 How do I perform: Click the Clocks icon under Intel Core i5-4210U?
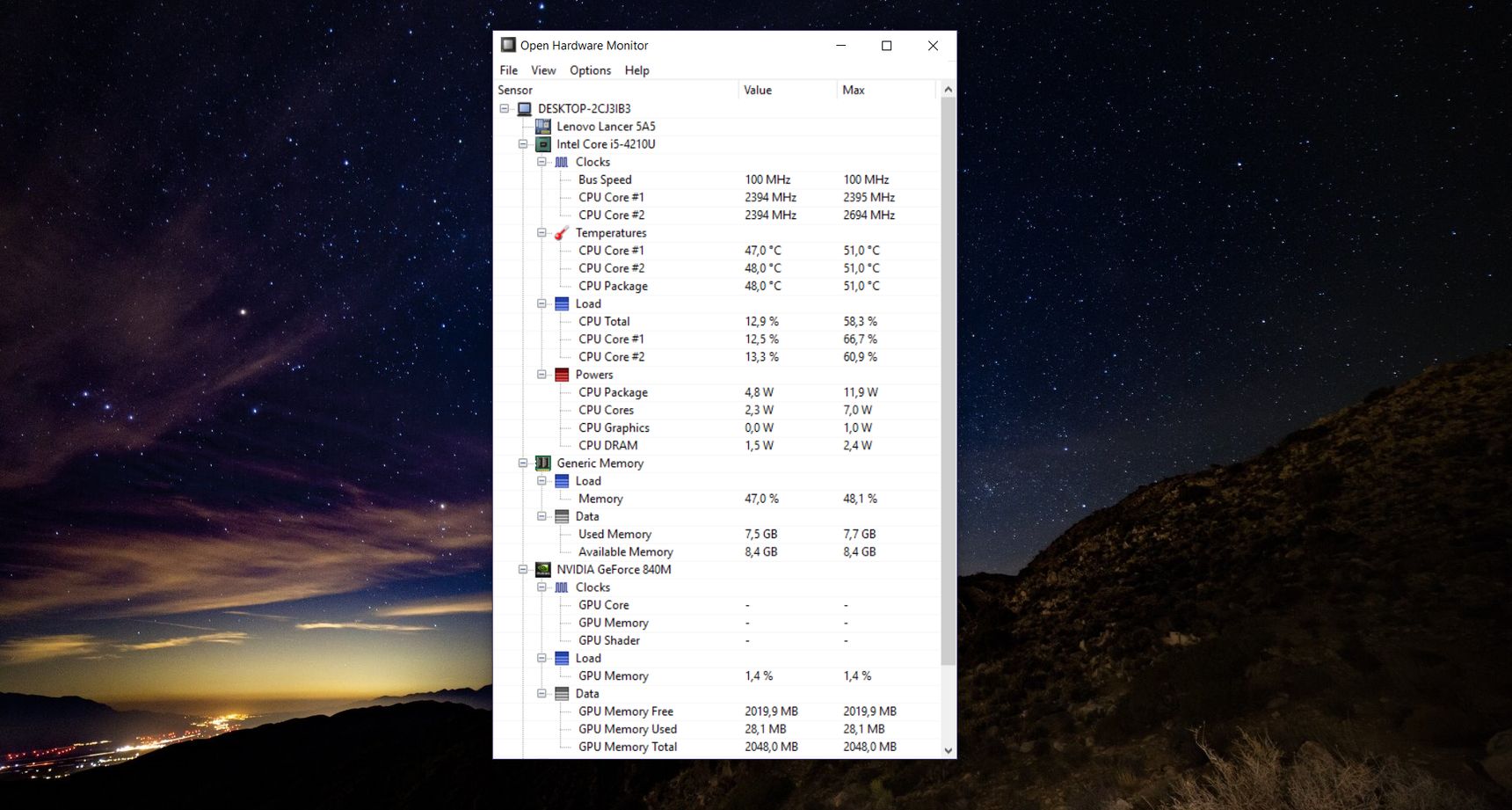562,162
